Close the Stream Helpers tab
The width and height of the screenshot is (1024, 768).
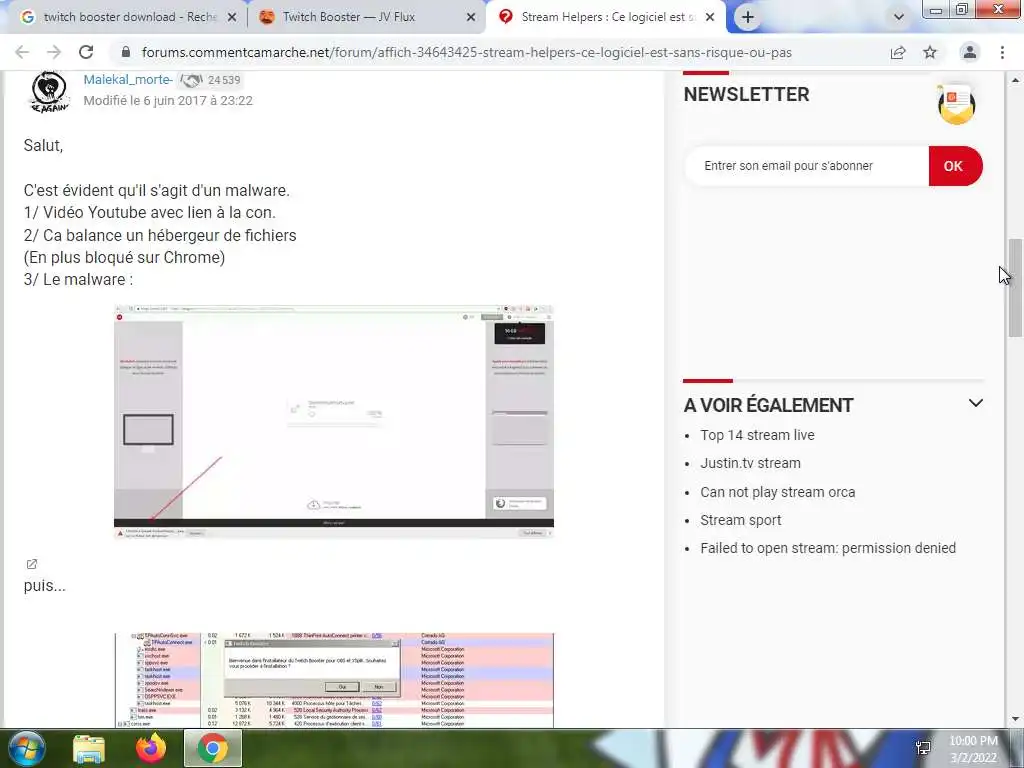tap(710, 18)
